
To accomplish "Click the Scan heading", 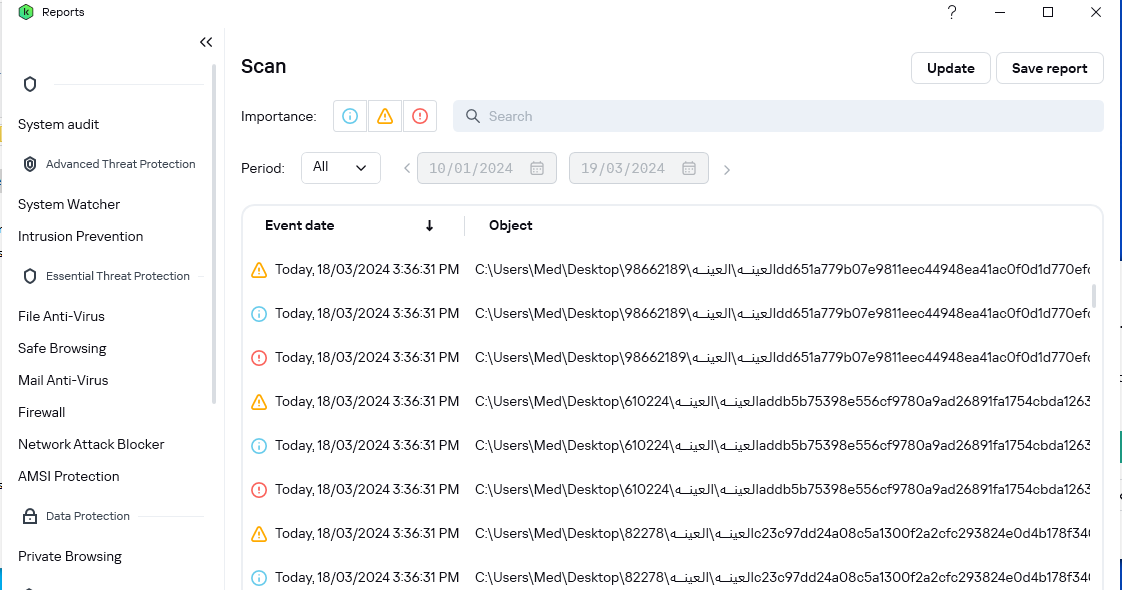I will pos(263,67).
